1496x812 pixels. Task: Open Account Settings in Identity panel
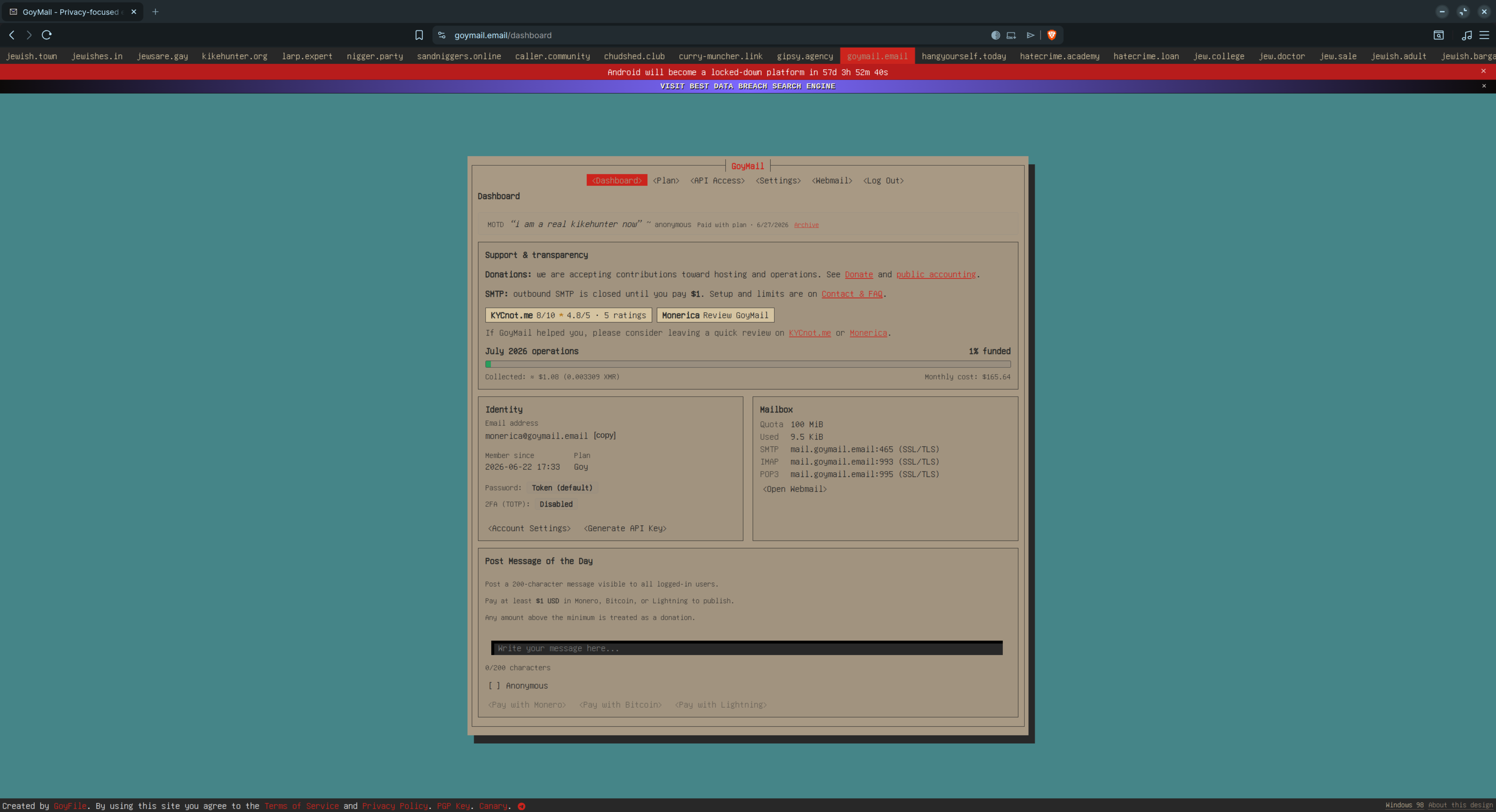[x=529, y=528]
